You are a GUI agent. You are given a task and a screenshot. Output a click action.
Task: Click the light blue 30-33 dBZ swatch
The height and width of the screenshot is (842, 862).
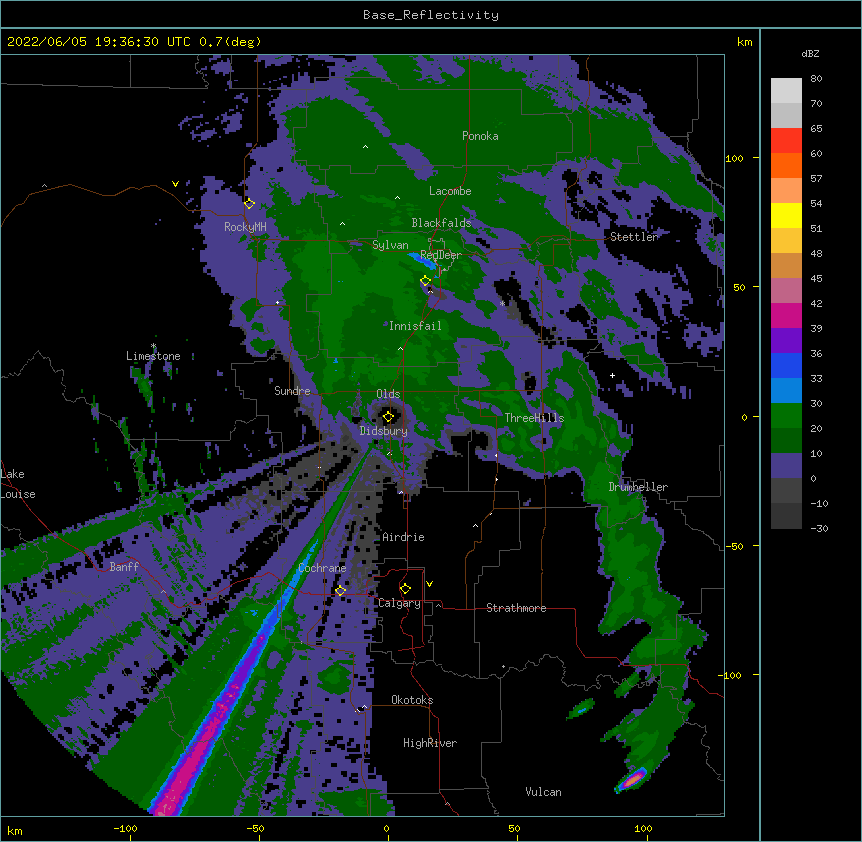(786, 390)
